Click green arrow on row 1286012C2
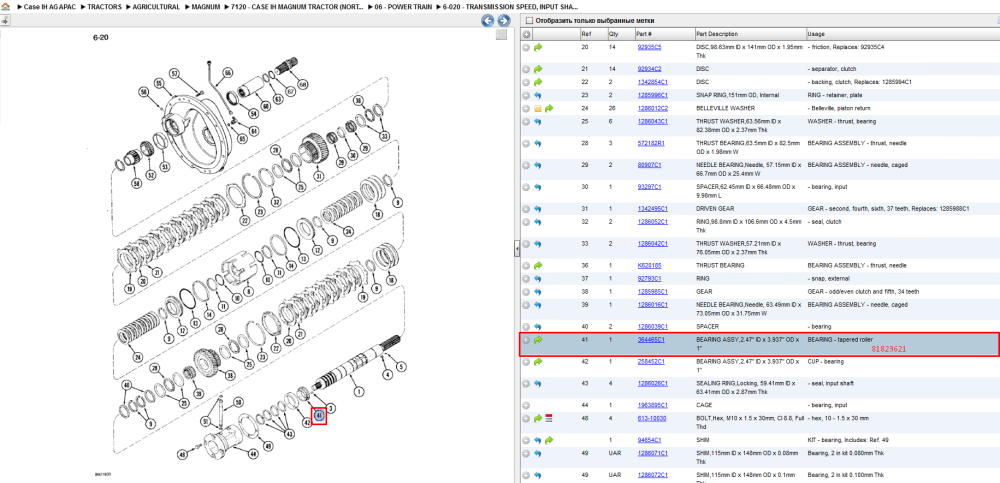Image resolution: width=1000 pixels, height=483 pixels. point(549,109)
